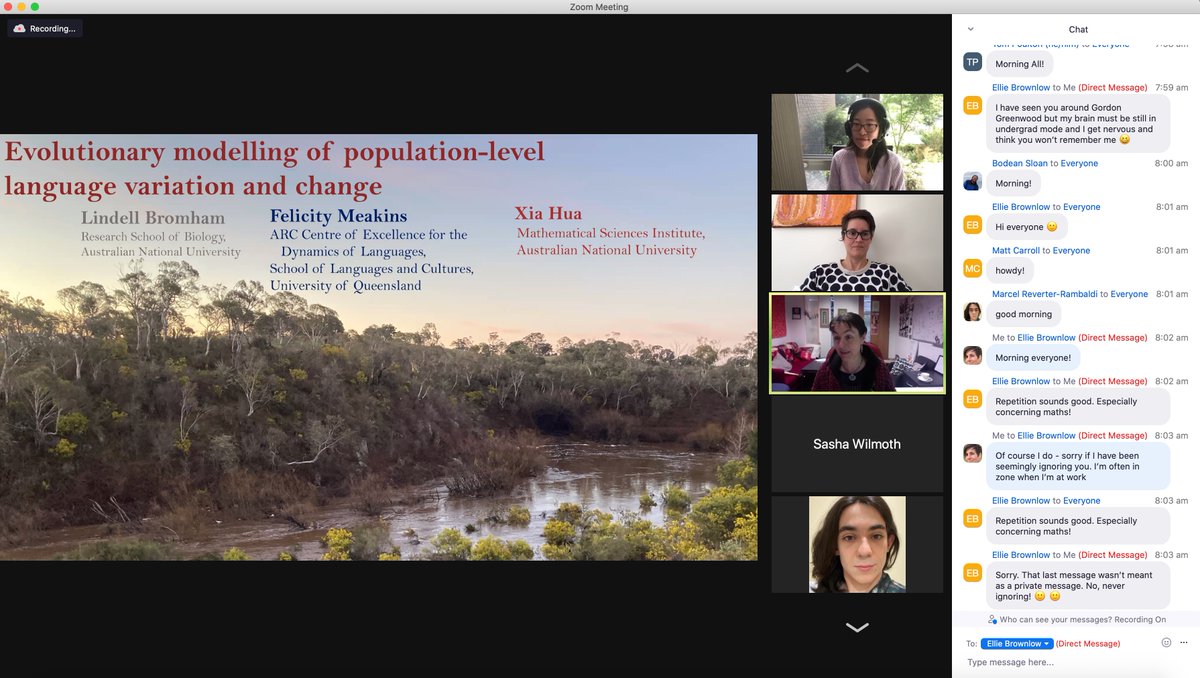This screenshot has height=678, width=1200.
Task: Click the 'I have seen you around' message
Action: coord(1078,124)
